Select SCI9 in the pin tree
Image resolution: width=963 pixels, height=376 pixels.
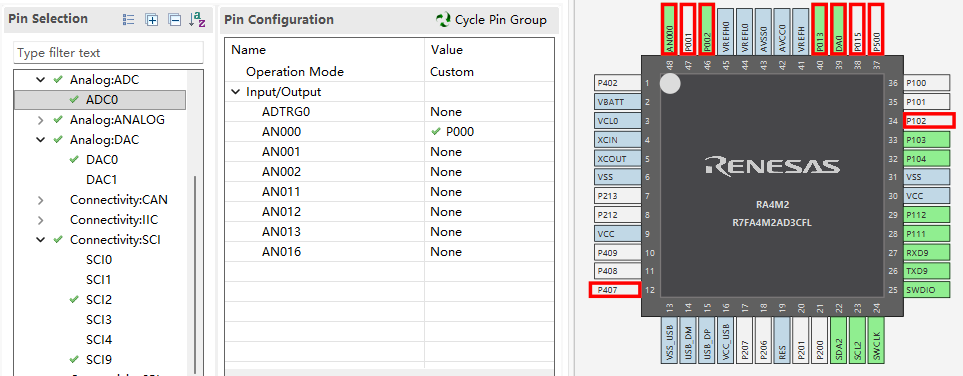point(99,359)
